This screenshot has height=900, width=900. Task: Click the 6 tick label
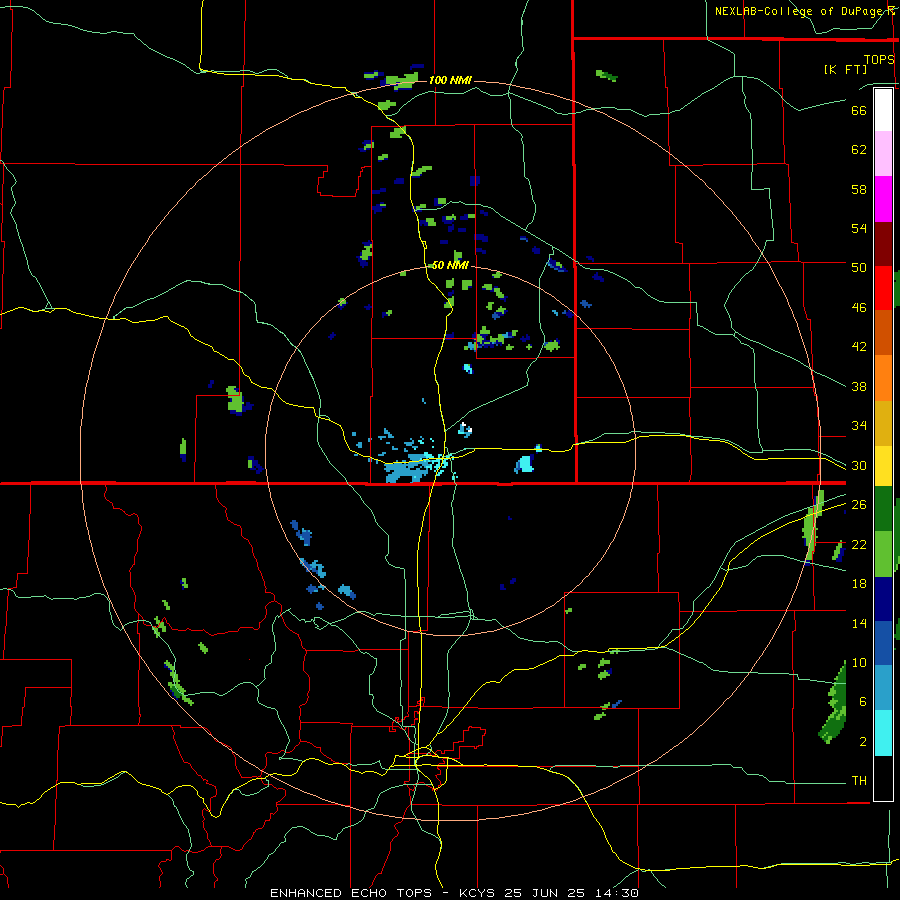coord(863,702)
